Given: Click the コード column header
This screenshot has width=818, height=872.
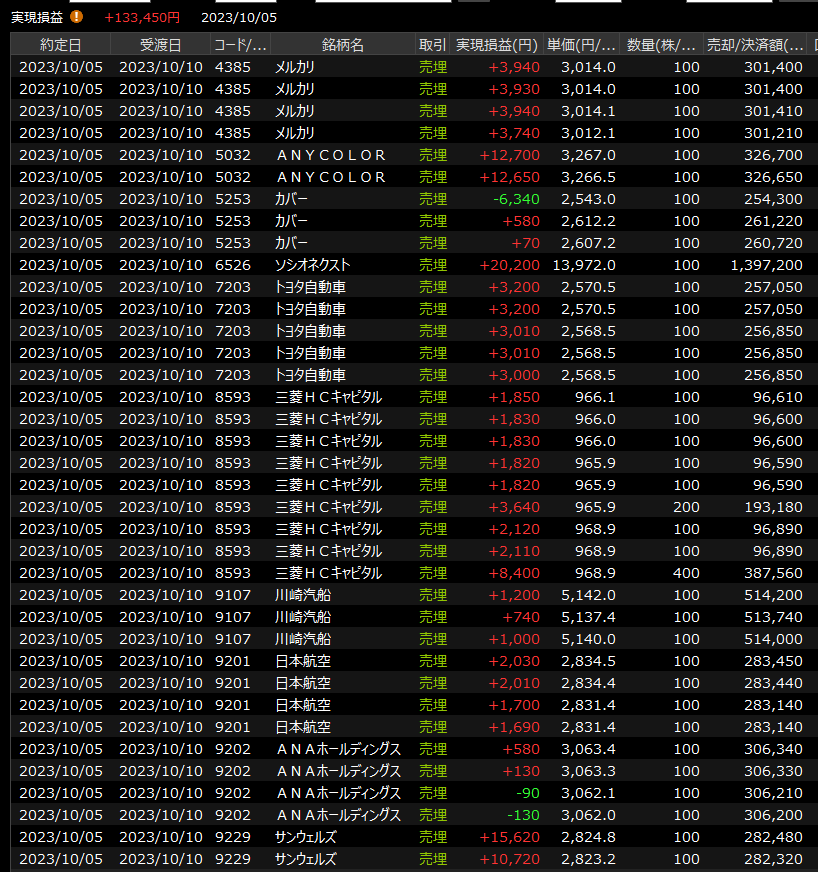Looking at the screenshot, I should 240,45.
